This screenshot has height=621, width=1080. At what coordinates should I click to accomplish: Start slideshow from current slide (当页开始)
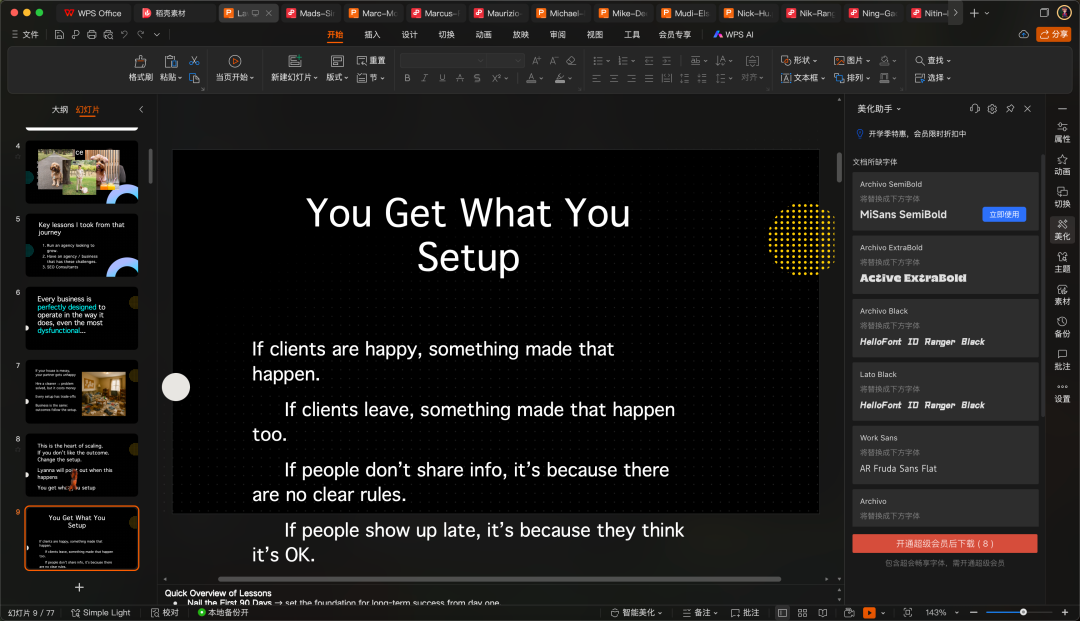click(x=235, y=69)
